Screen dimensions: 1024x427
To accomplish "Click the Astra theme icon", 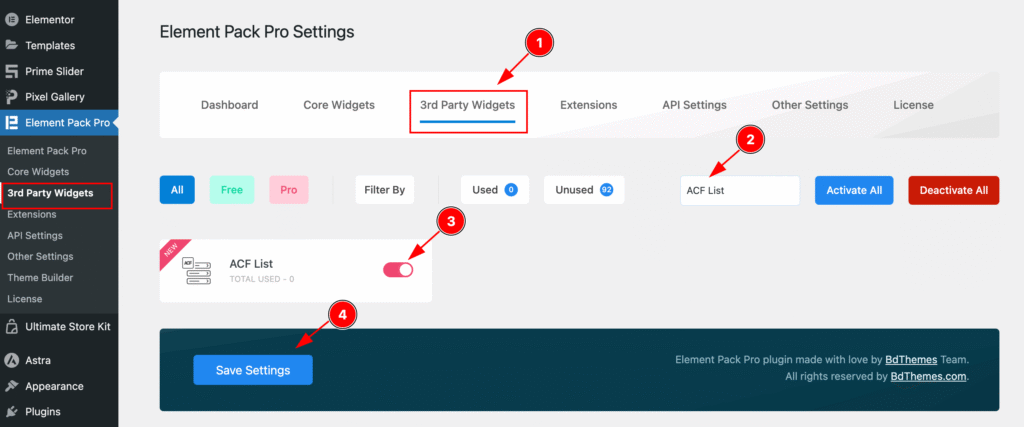I will [x=11, y=360].
